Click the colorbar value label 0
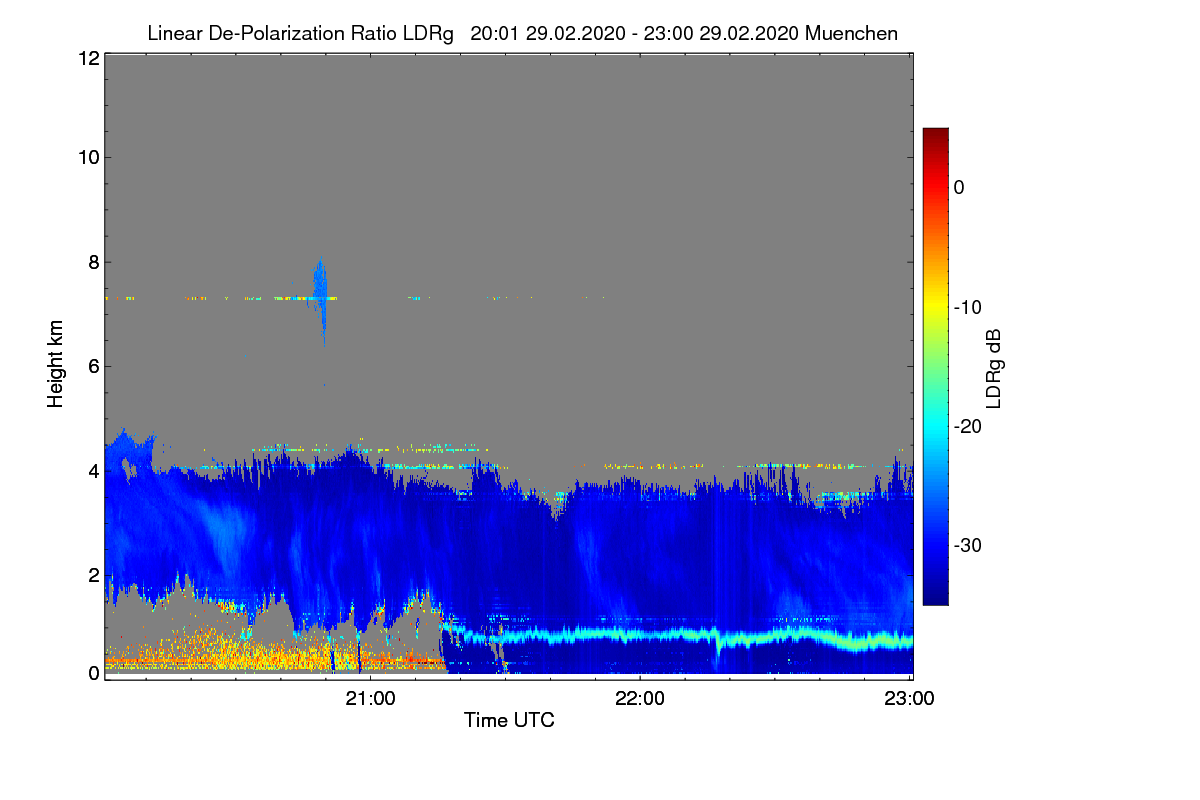Viewport: 1200px width, 800px height. coord(959,187)
